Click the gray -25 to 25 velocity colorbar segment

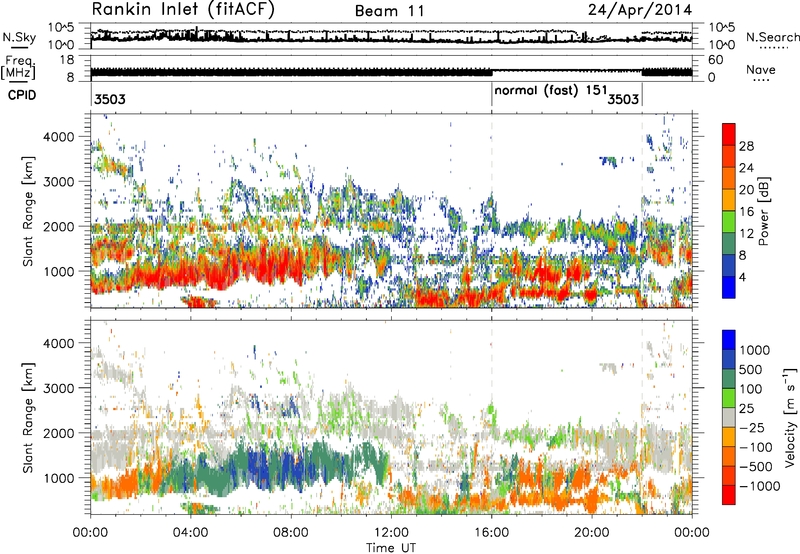[729, 417]
